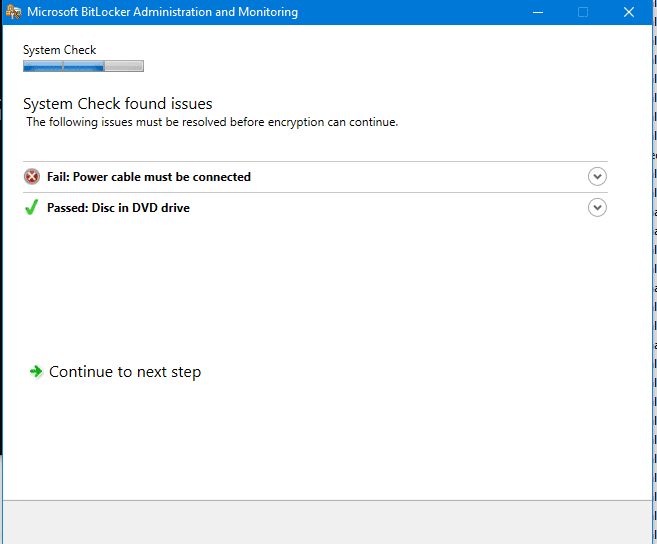Click the BitLocker app icon in title bar
This screenshot has height=544, width=657.
[x=13, y=12]
